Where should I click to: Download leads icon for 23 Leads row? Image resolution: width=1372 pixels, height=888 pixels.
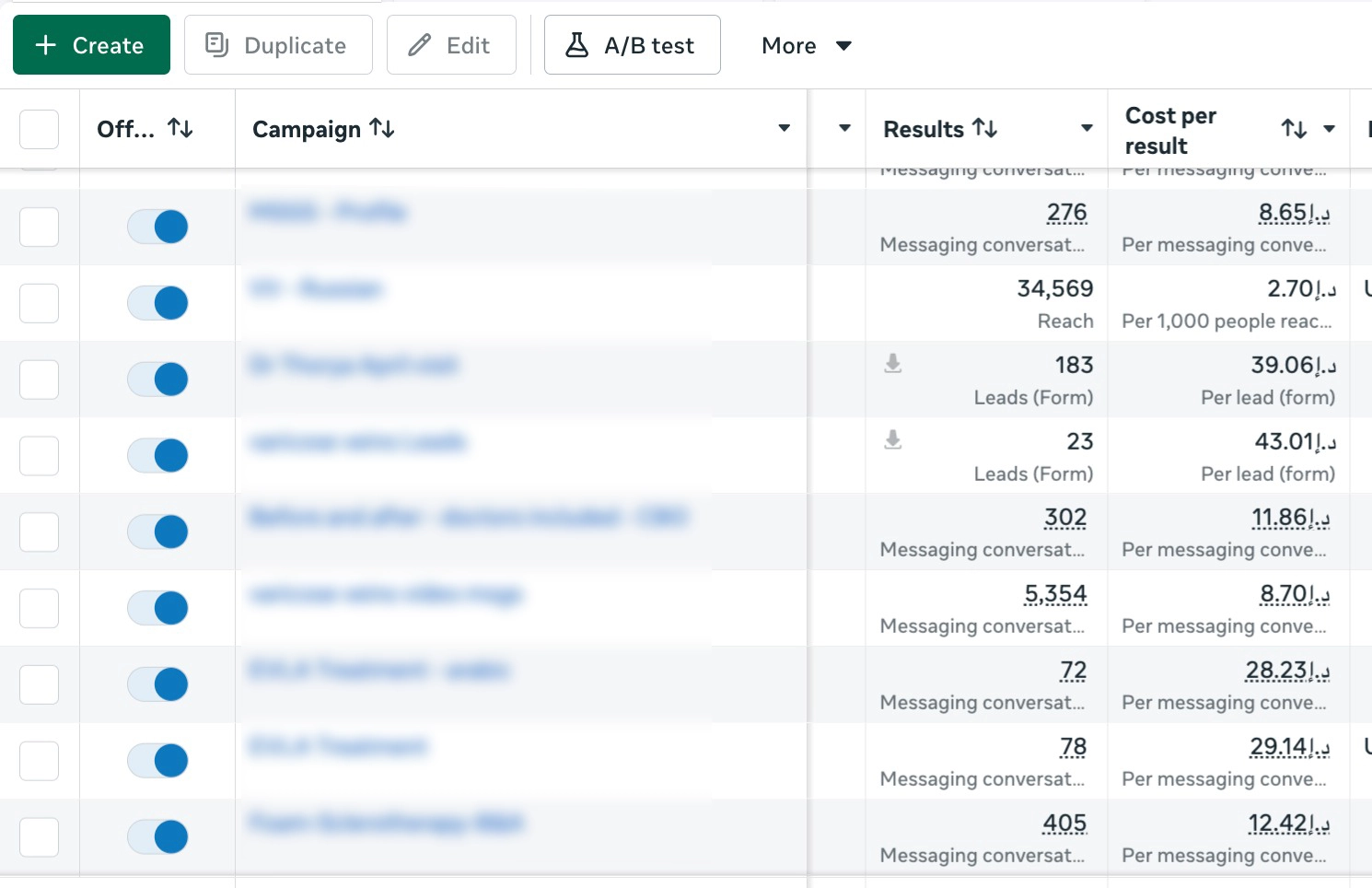(x=893, y=439)
